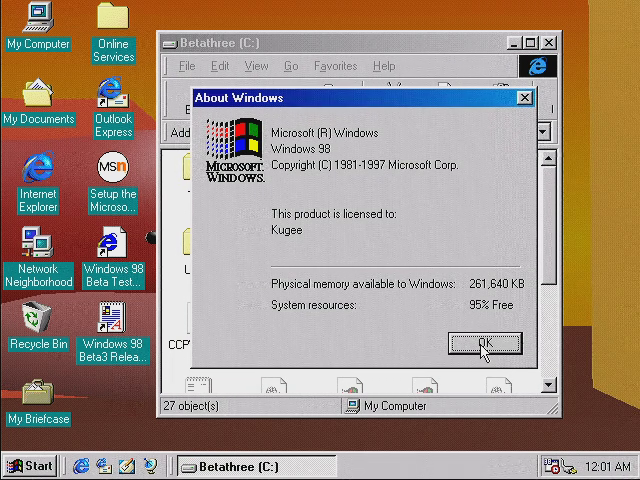
Task: Click the scrollbar up arrow in Betathree window
Action: (x=549, y=158)
